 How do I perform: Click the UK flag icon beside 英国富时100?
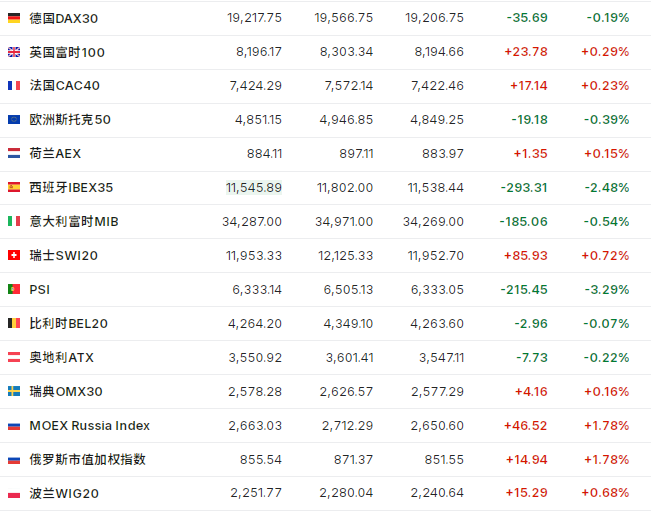click(x=14, y=52)
